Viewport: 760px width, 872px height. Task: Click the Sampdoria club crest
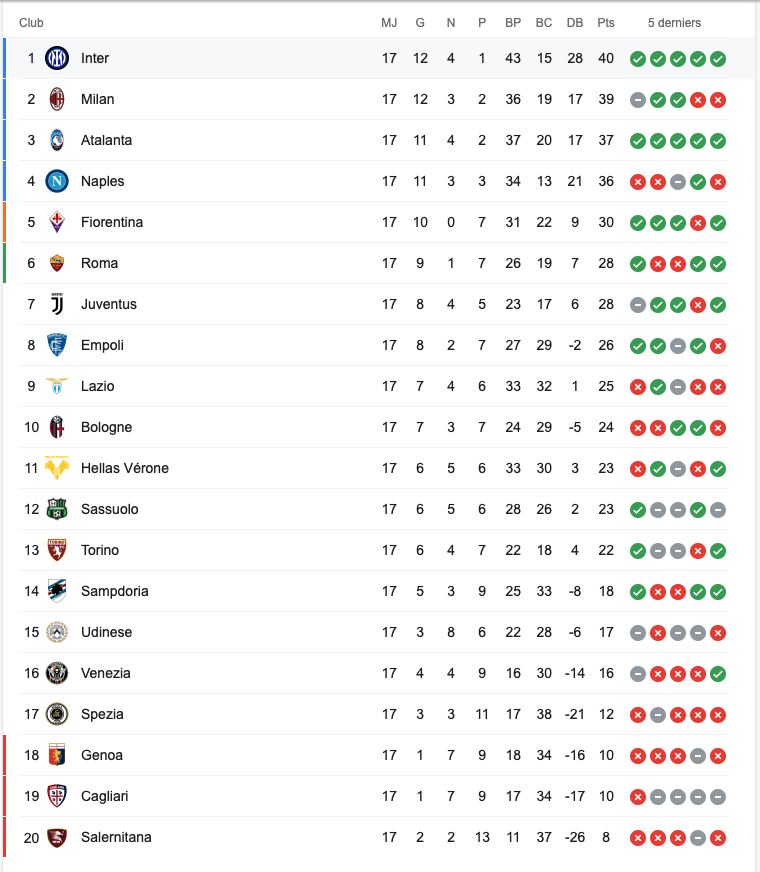point(57,591)
